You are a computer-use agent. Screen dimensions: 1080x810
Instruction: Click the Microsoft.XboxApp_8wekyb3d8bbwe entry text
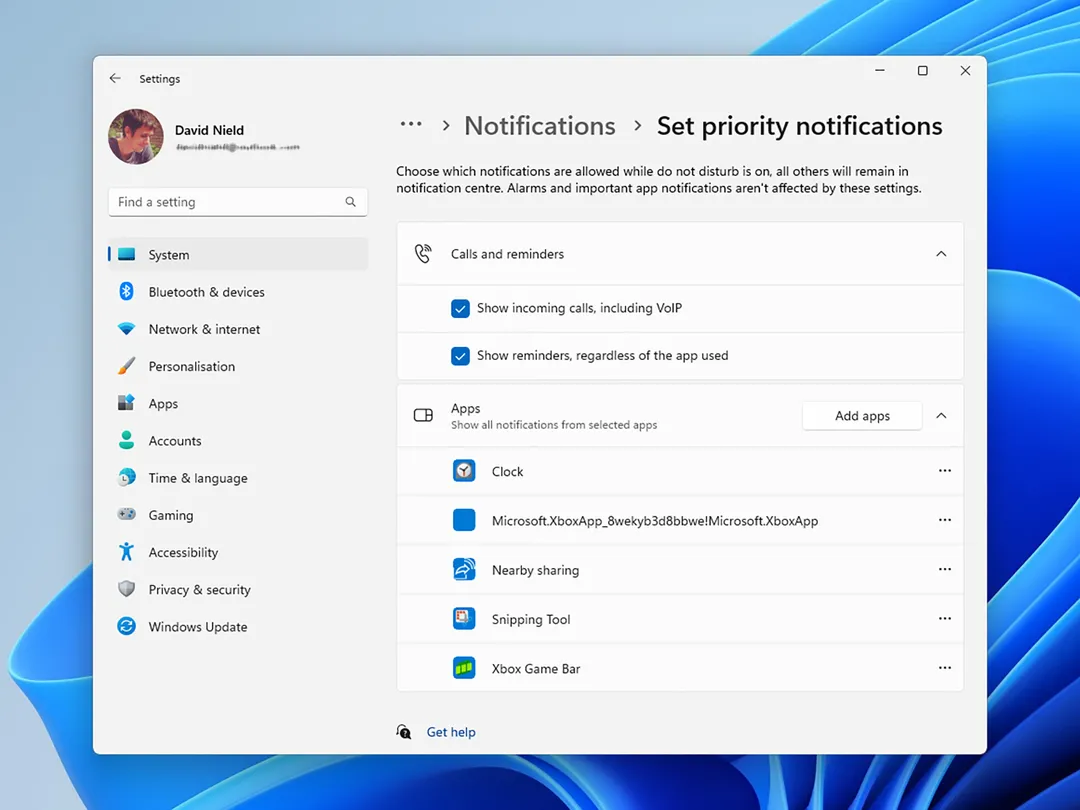(655, 521)
